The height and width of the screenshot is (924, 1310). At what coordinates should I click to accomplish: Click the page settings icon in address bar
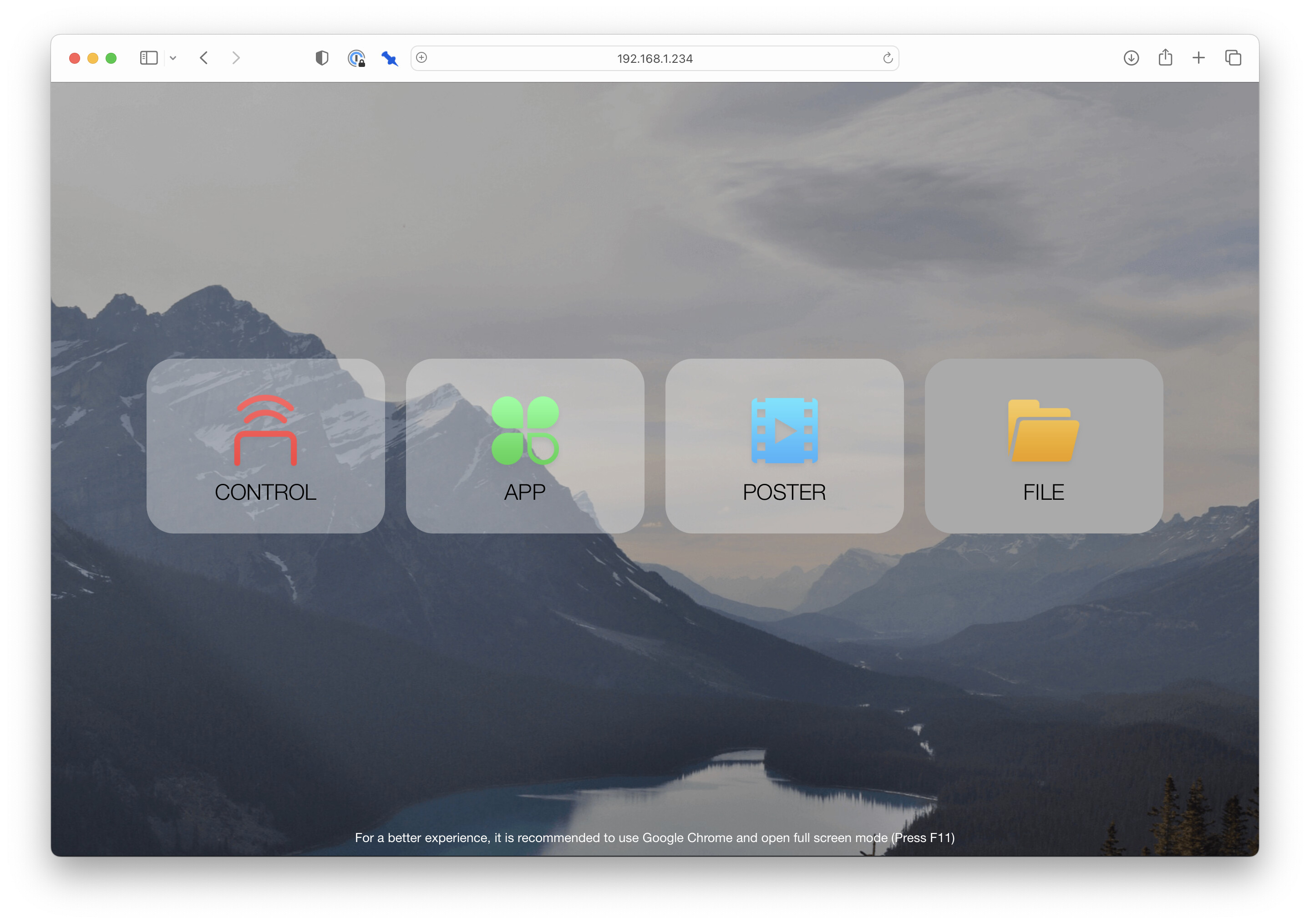coord(421,58)
